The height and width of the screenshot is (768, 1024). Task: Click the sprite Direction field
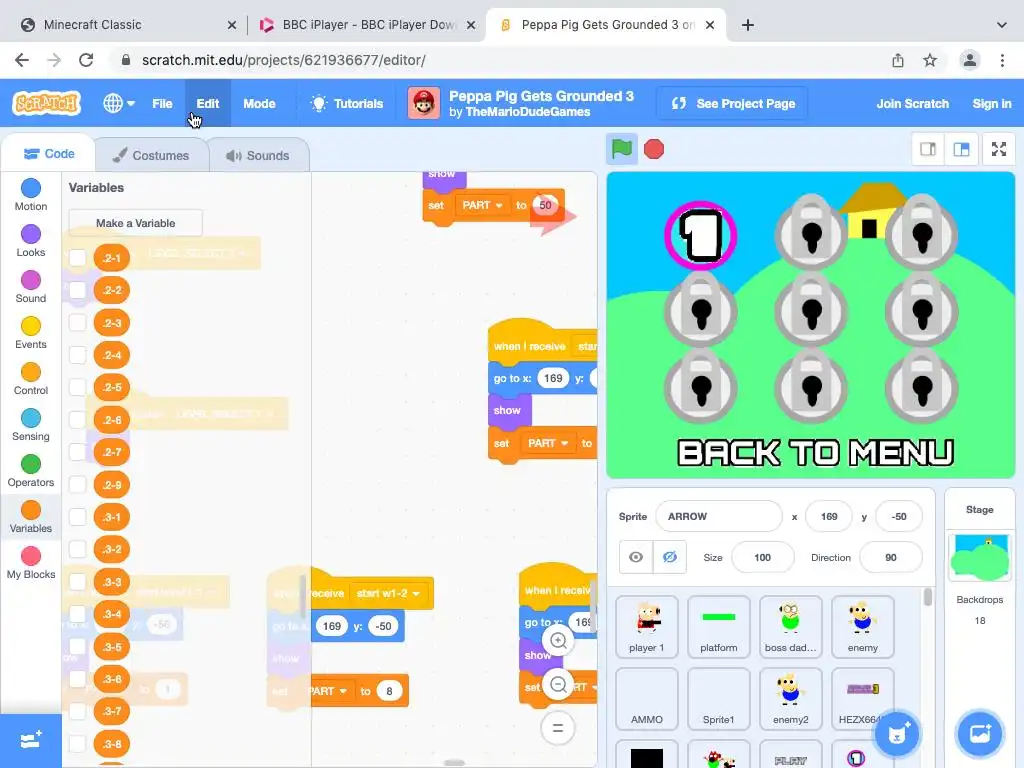tap(891, 557)
